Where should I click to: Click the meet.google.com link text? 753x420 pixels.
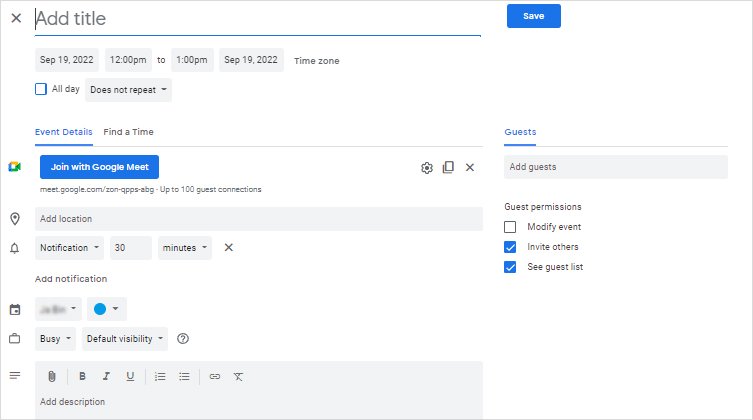97,190
